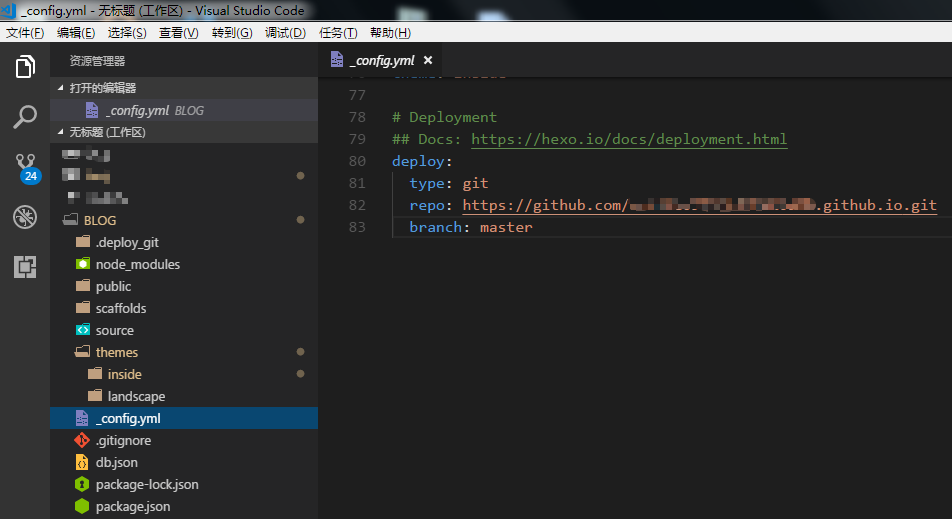952x519 pixels.
Task: Click the package.json hexagon icon
Action: (x=82, y=506)
